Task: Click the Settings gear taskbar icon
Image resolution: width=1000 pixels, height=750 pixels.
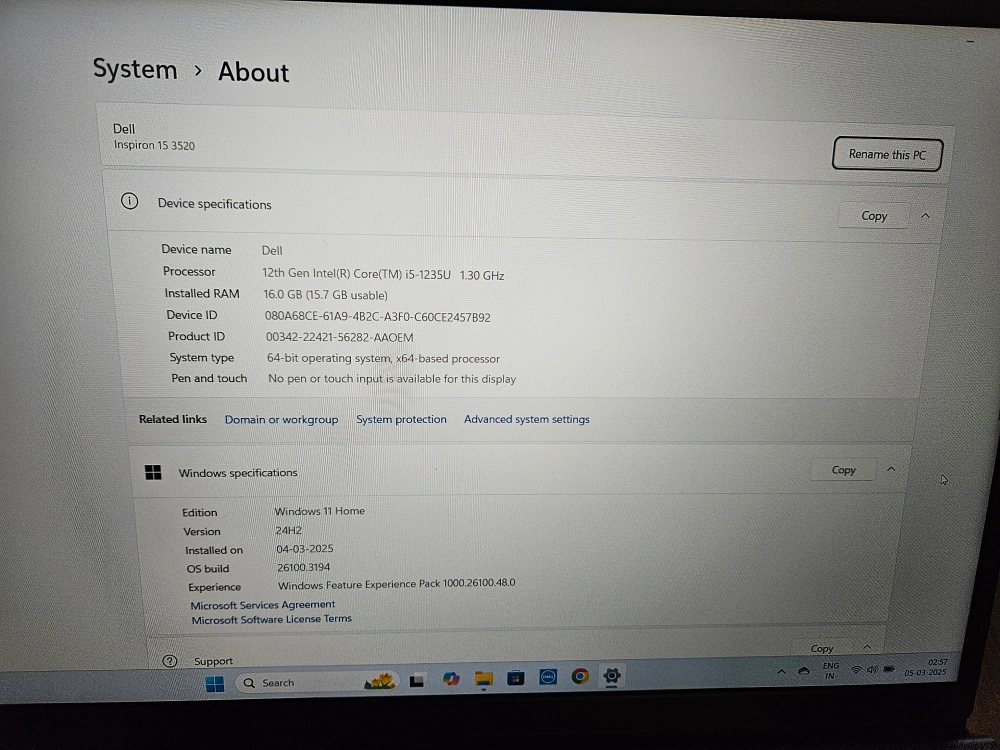Action: pos(612,676)
